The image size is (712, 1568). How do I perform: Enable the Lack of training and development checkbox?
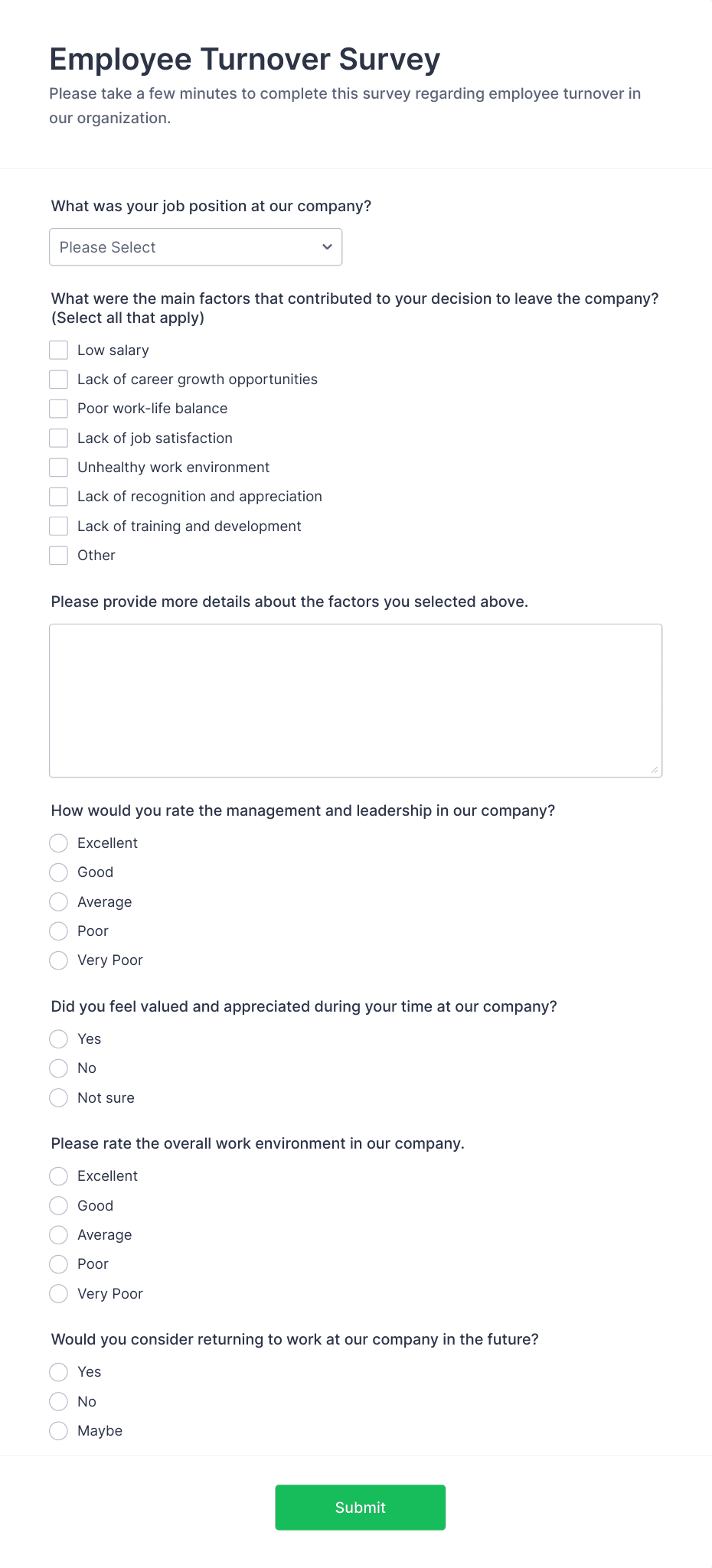coord(58,526)
